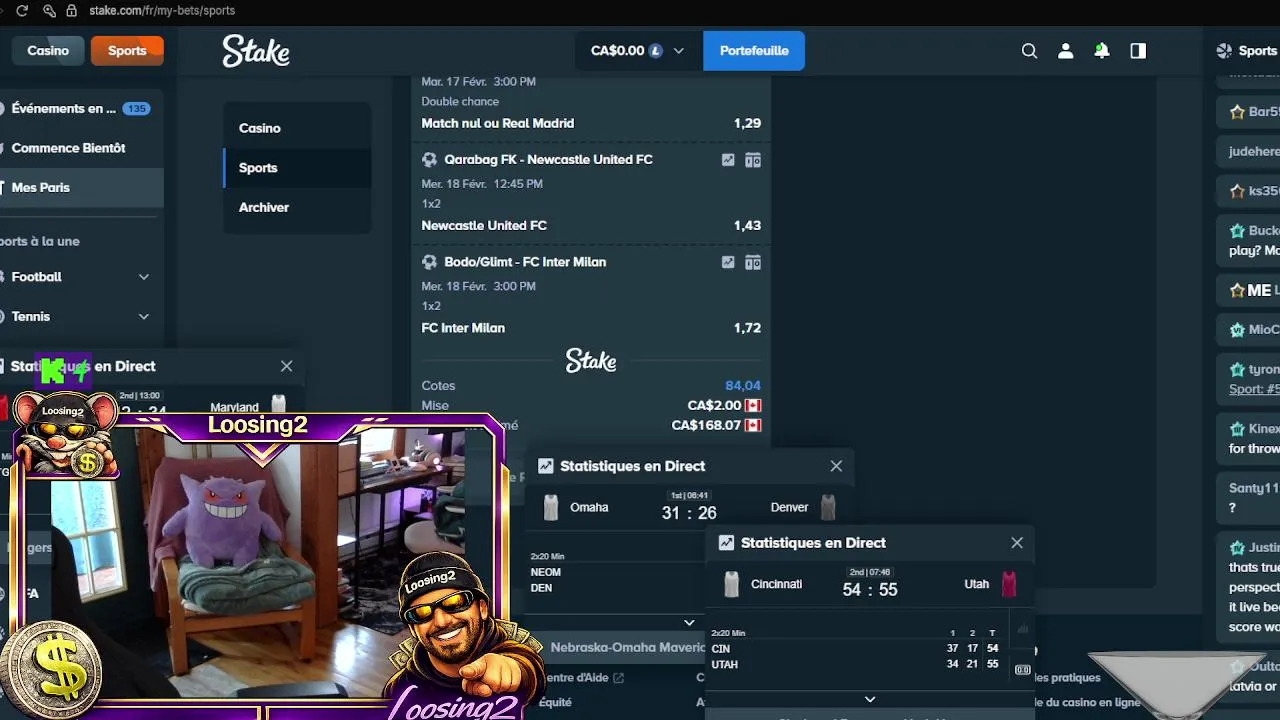
Task: Expand the Football sidebar section
Action: point(143,277)
